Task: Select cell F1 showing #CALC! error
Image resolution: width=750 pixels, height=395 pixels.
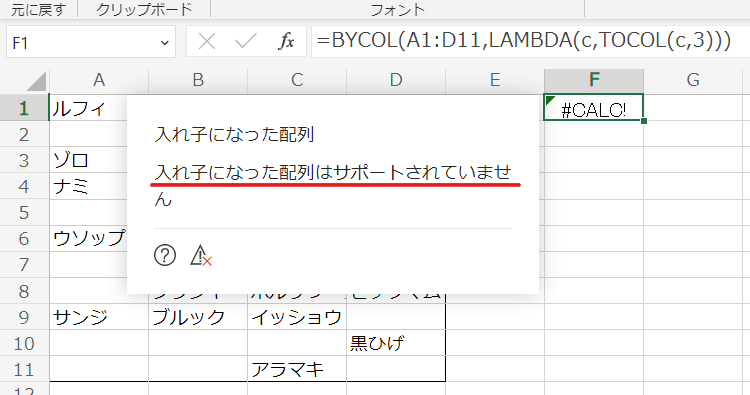Action: [x=594, y=108]
